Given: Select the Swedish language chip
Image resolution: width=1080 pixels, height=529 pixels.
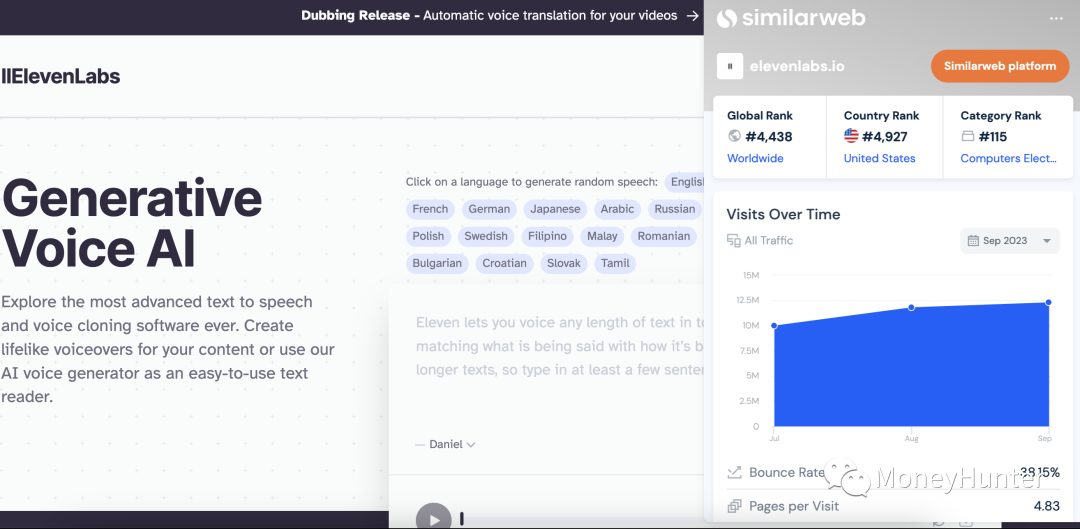Looking at the screenshot, I should pyautogui.click(x=486, y=236).
